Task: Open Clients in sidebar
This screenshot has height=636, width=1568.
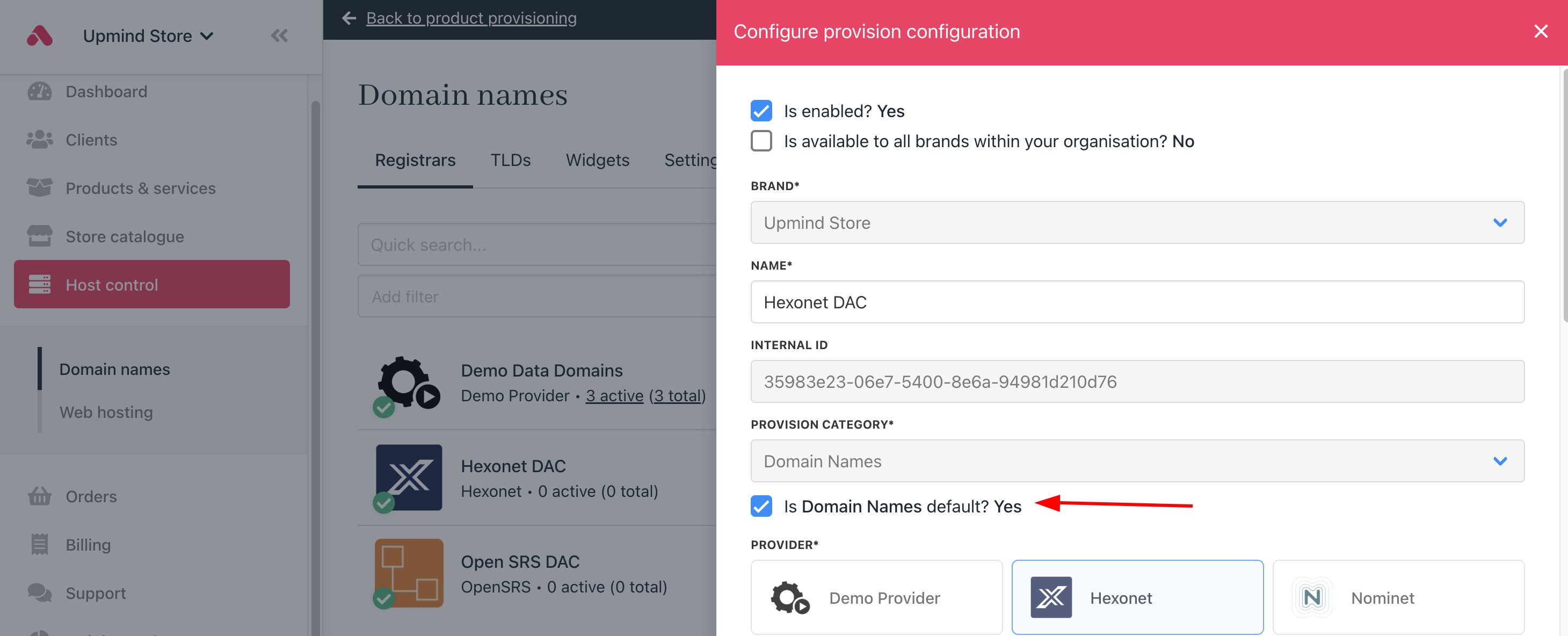Action: [x=152, y=139]
